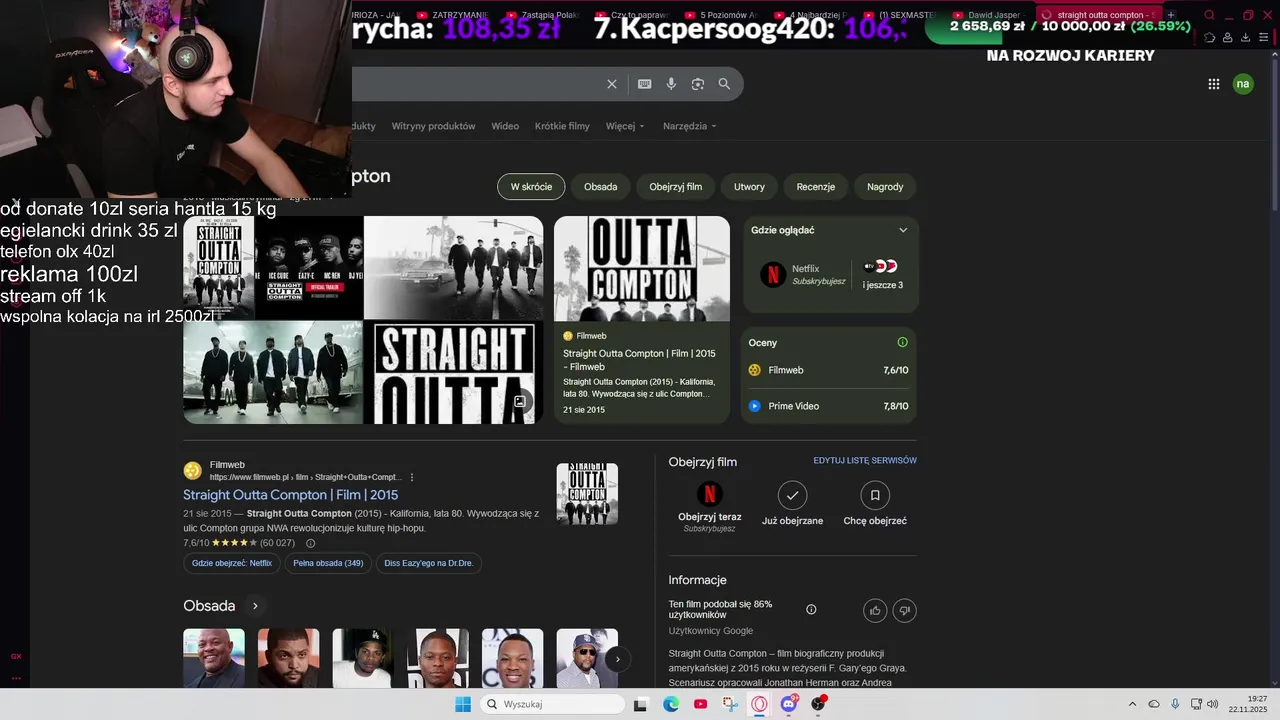Show next cast members carousel arrow
This screenshot has width=1280, height=720.
[x=618, y=658]
